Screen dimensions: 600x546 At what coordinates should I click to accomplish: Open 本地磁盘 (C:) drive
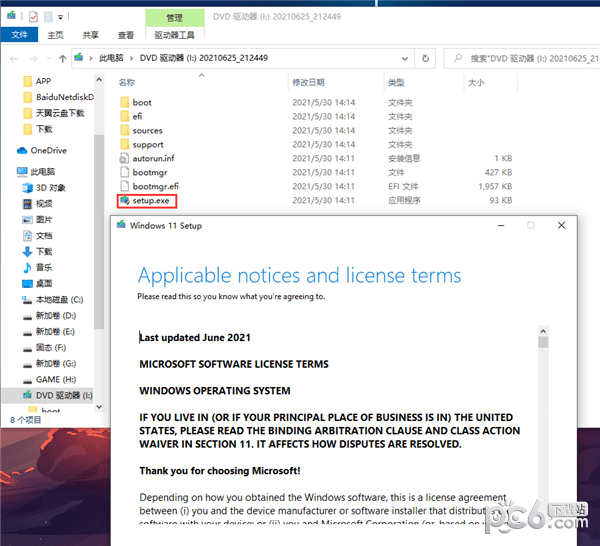tap(53, 300)
